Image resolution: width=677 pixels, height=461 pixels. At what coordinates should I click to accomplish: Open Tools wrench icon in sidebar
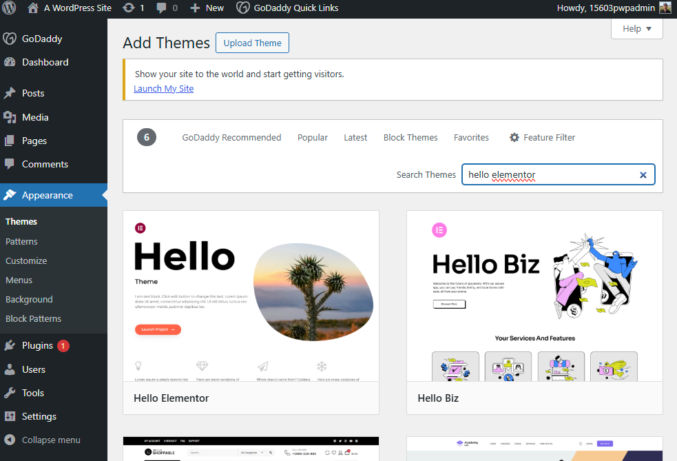tap(9, 393)
